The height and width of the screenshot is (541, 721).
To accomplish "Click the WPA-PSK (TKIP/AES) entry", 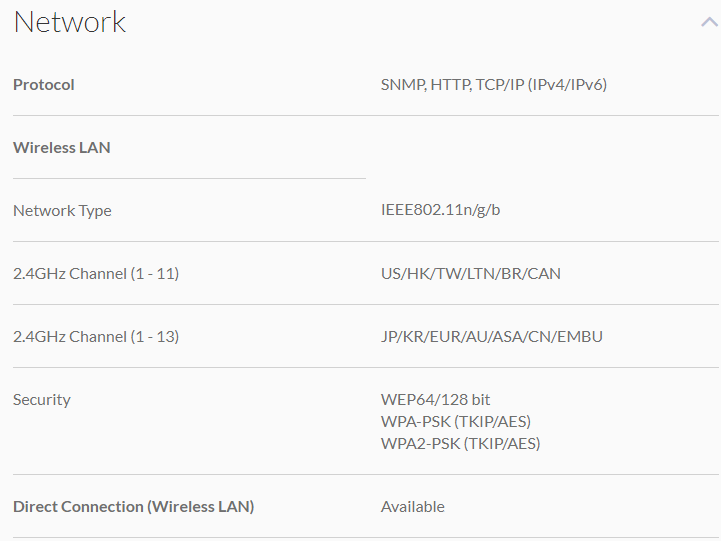I will click(x=455, y=422).
